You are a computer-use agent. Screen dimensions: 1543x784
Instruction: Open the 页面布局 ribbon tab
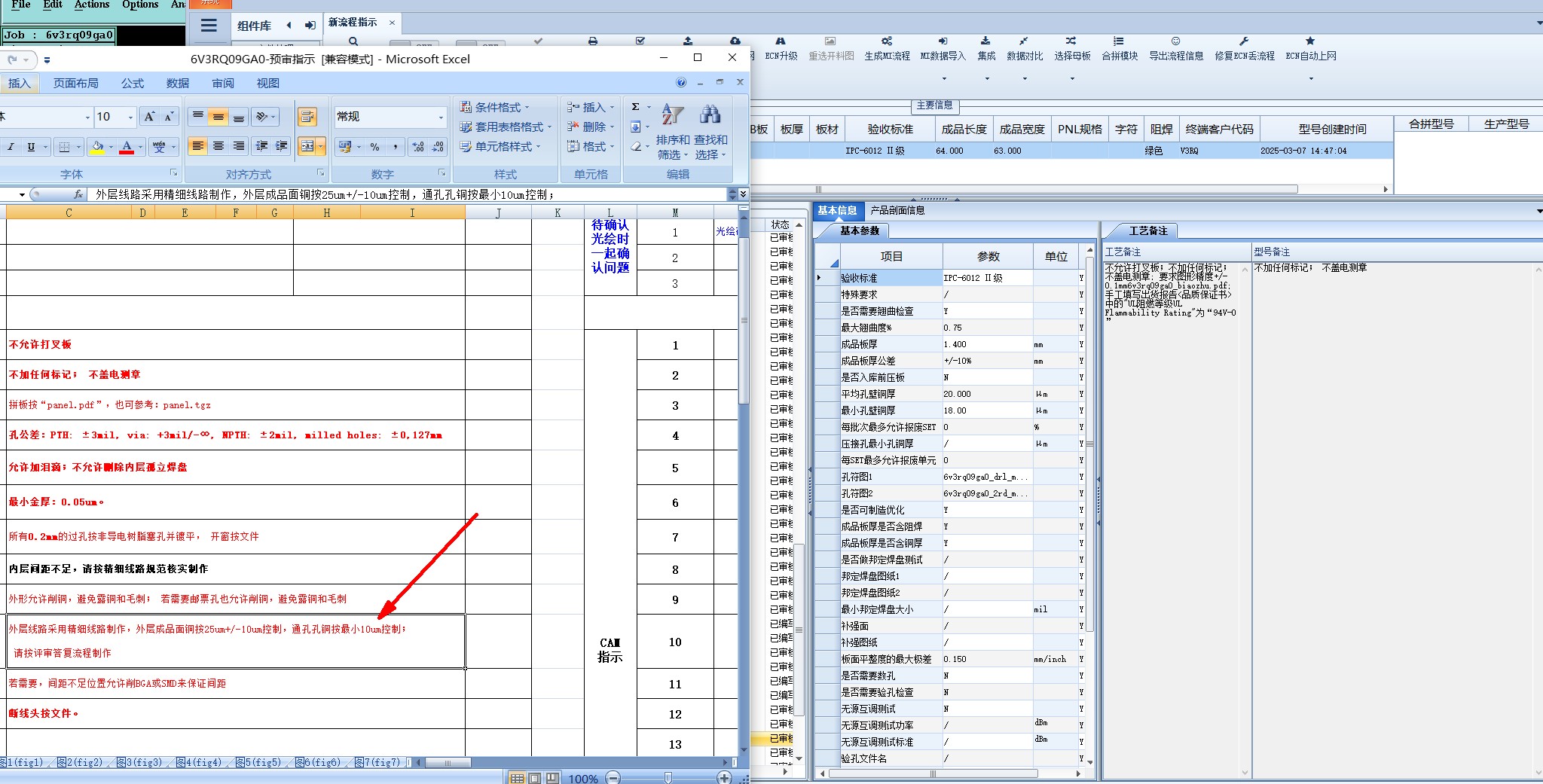(x=75, y=83)
